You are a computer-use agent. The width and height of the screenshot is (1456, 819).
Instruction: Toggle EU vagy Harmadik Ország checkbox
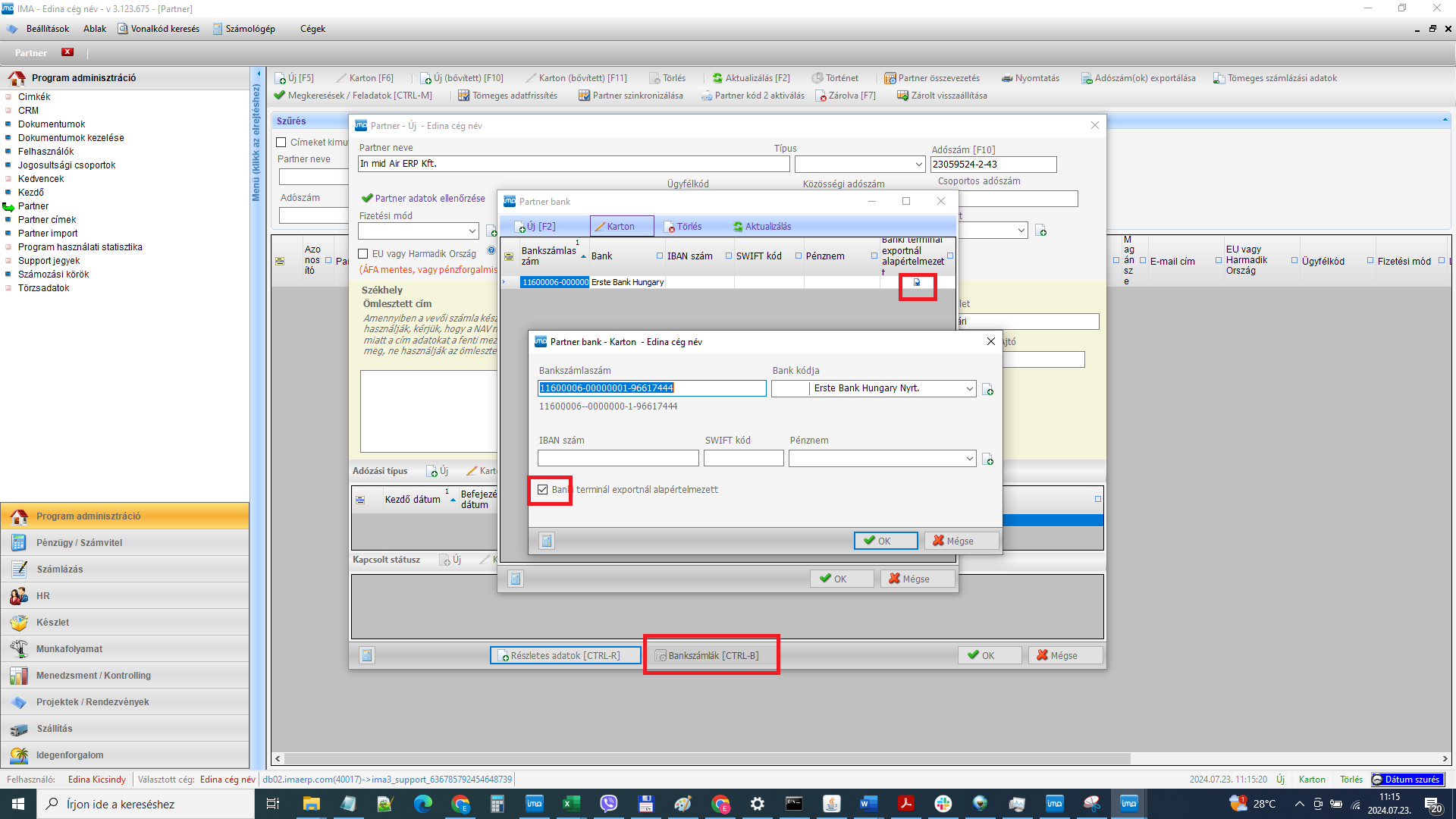[363, 254]
